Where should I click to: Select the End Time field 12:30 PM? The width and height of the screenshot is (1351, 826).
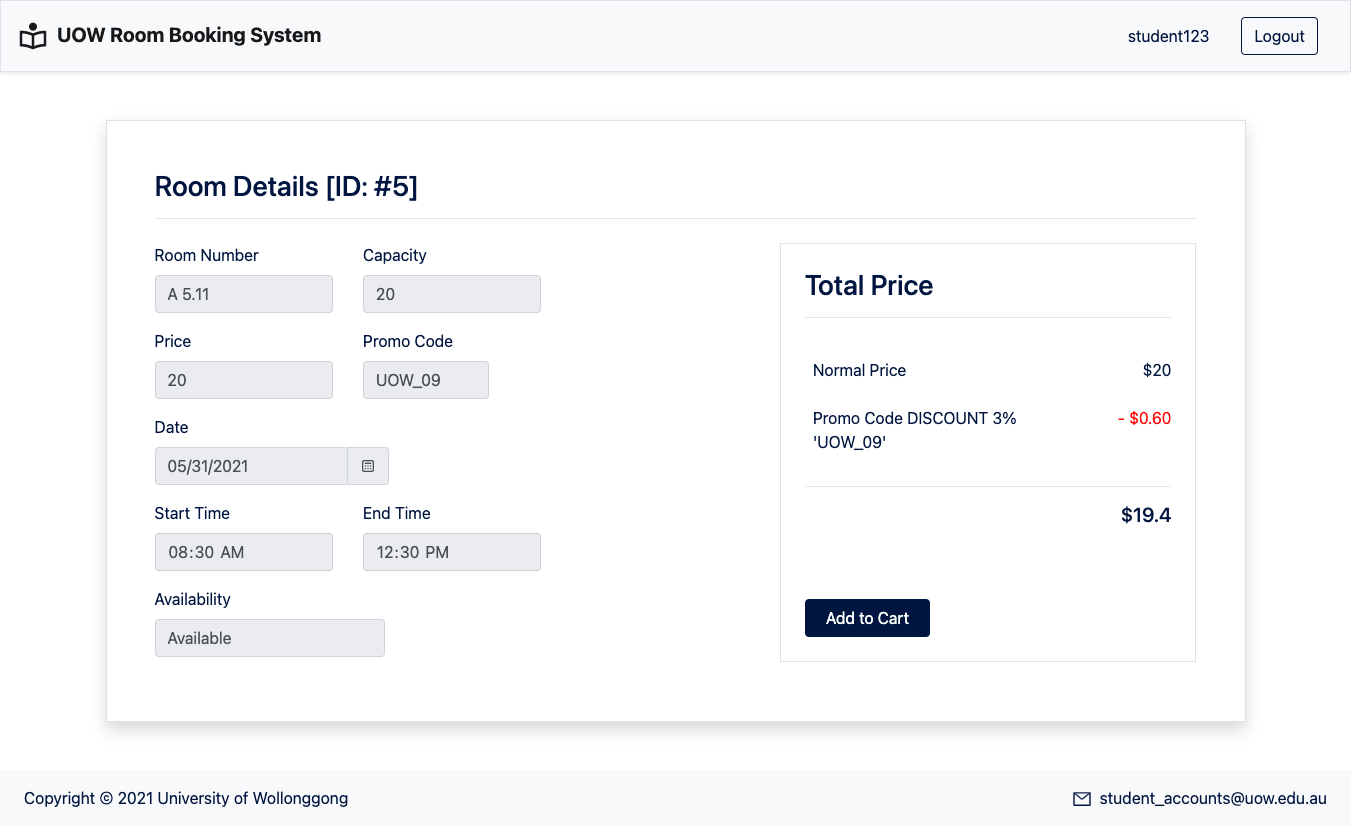click(x=452, y=552)
